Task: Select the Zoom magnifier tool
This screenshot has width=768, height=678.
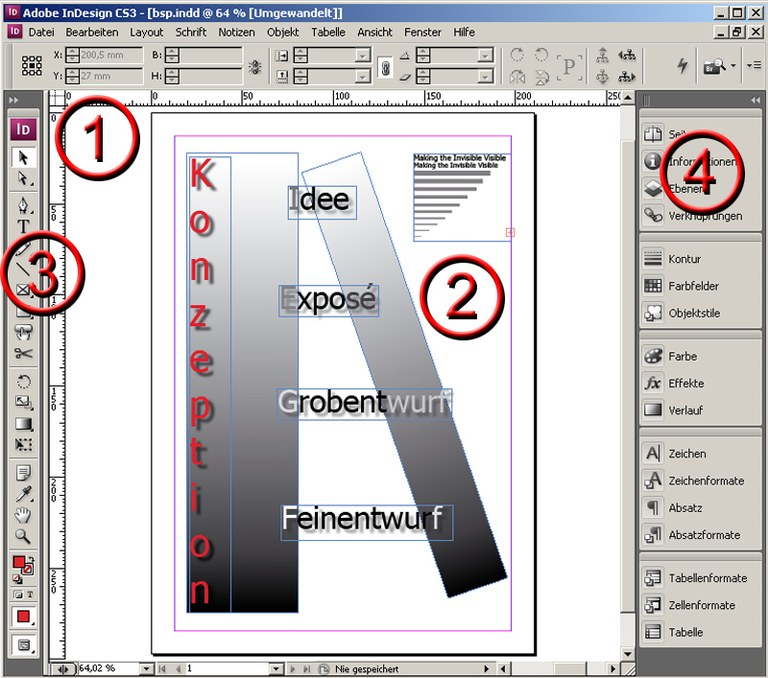Action: (23, 536)
